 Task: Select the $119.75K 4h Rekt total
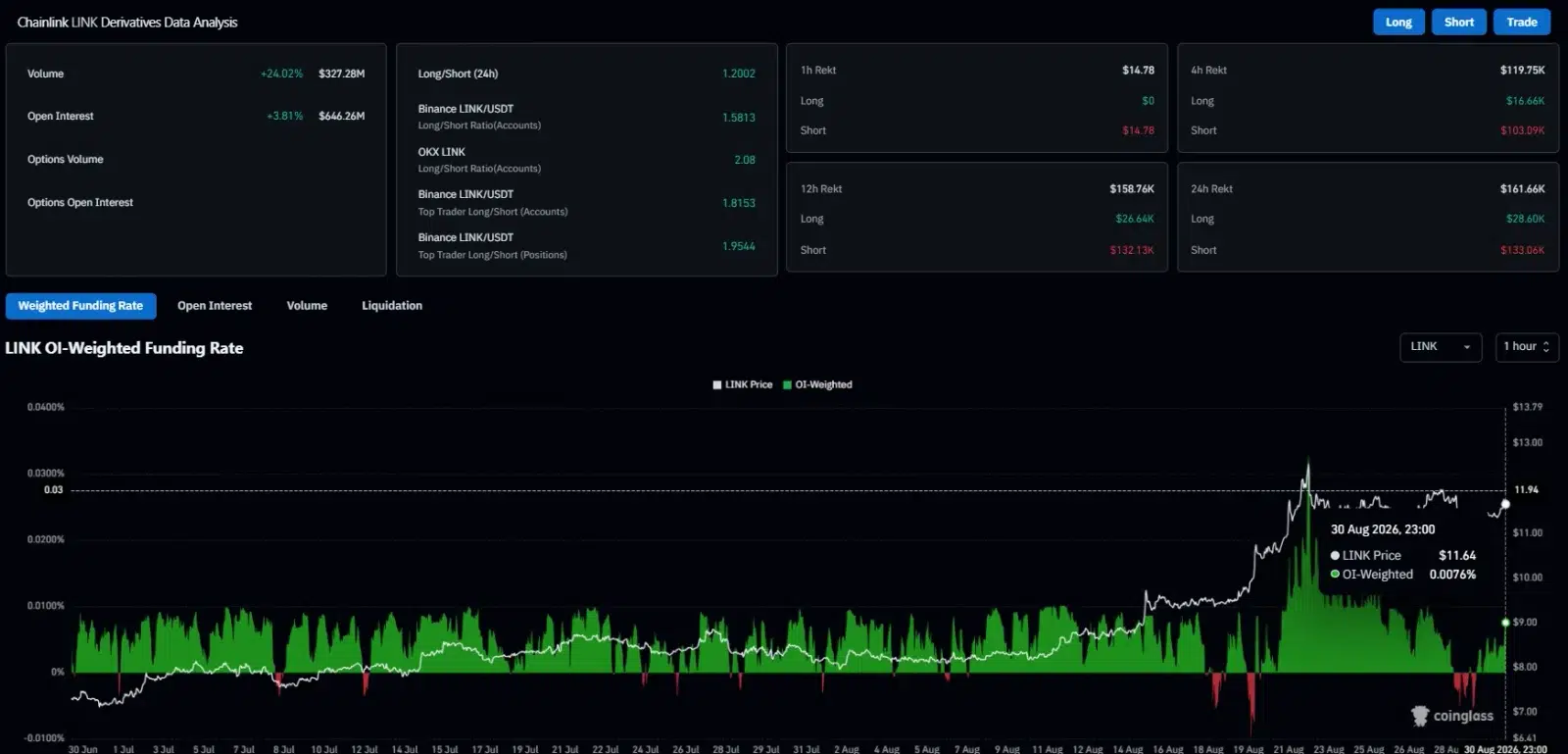1523,71
